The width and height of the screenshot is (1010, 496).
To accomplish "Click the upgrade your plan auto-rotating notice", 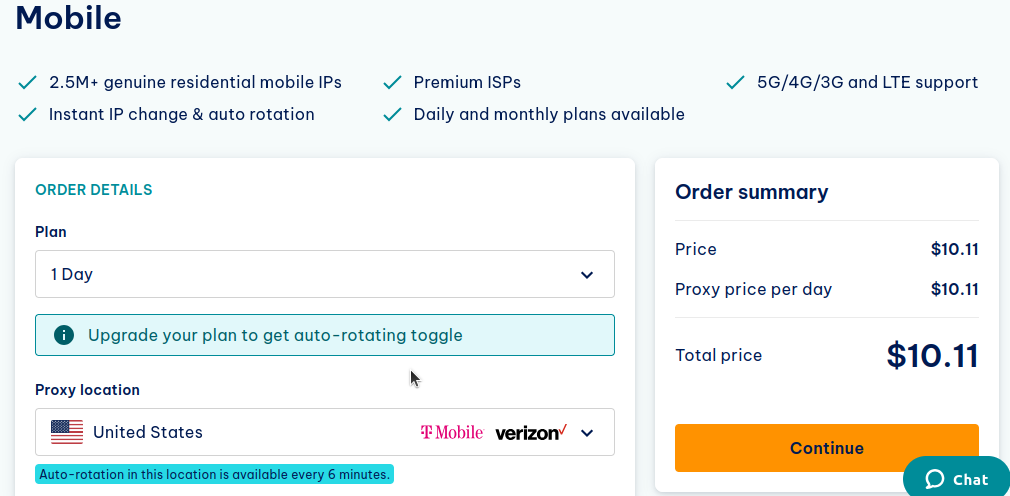I will [x=324, y=335].
